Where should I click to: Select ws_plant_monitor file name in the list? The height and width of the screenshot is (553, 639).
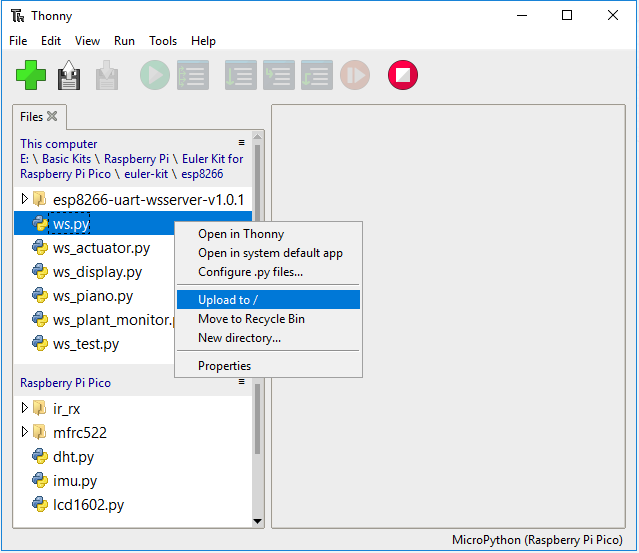113,320
